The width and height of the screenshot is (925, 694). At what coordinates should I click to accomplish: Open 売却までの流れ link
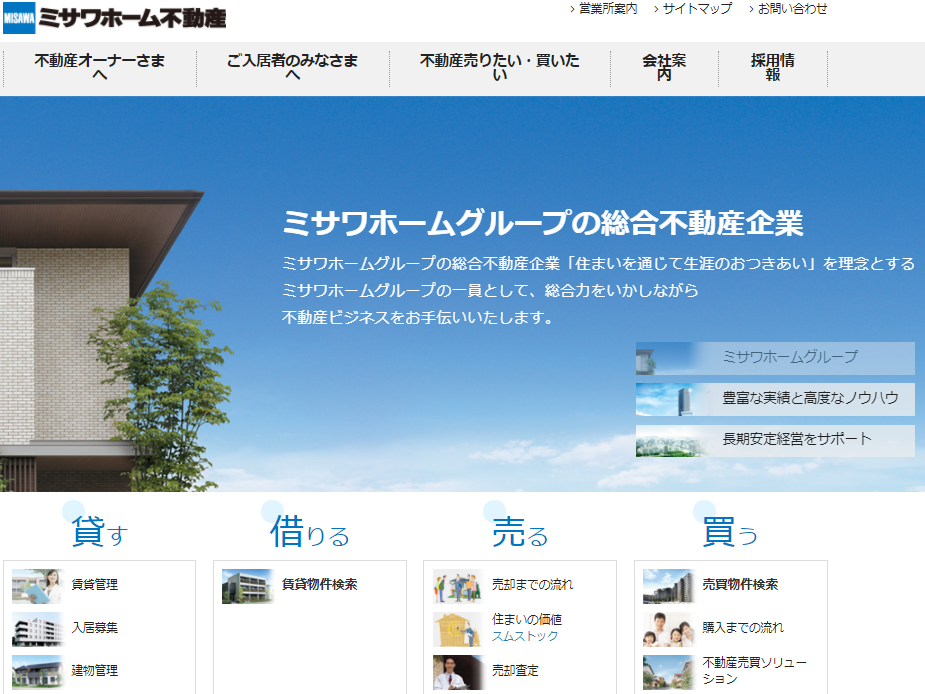tap(533, 584)
